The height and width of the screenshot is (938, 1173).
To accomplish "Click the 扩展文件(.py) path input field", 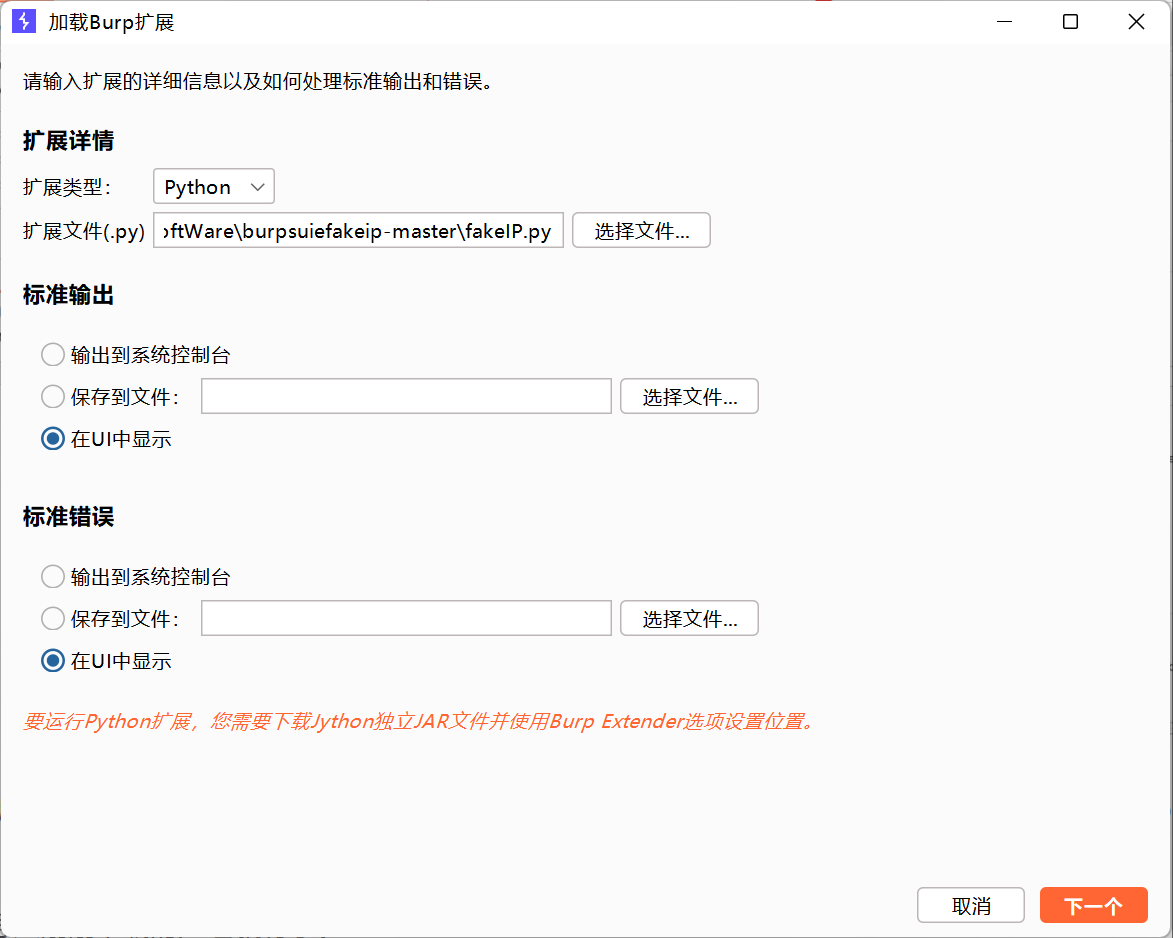I will pos(358,230).
